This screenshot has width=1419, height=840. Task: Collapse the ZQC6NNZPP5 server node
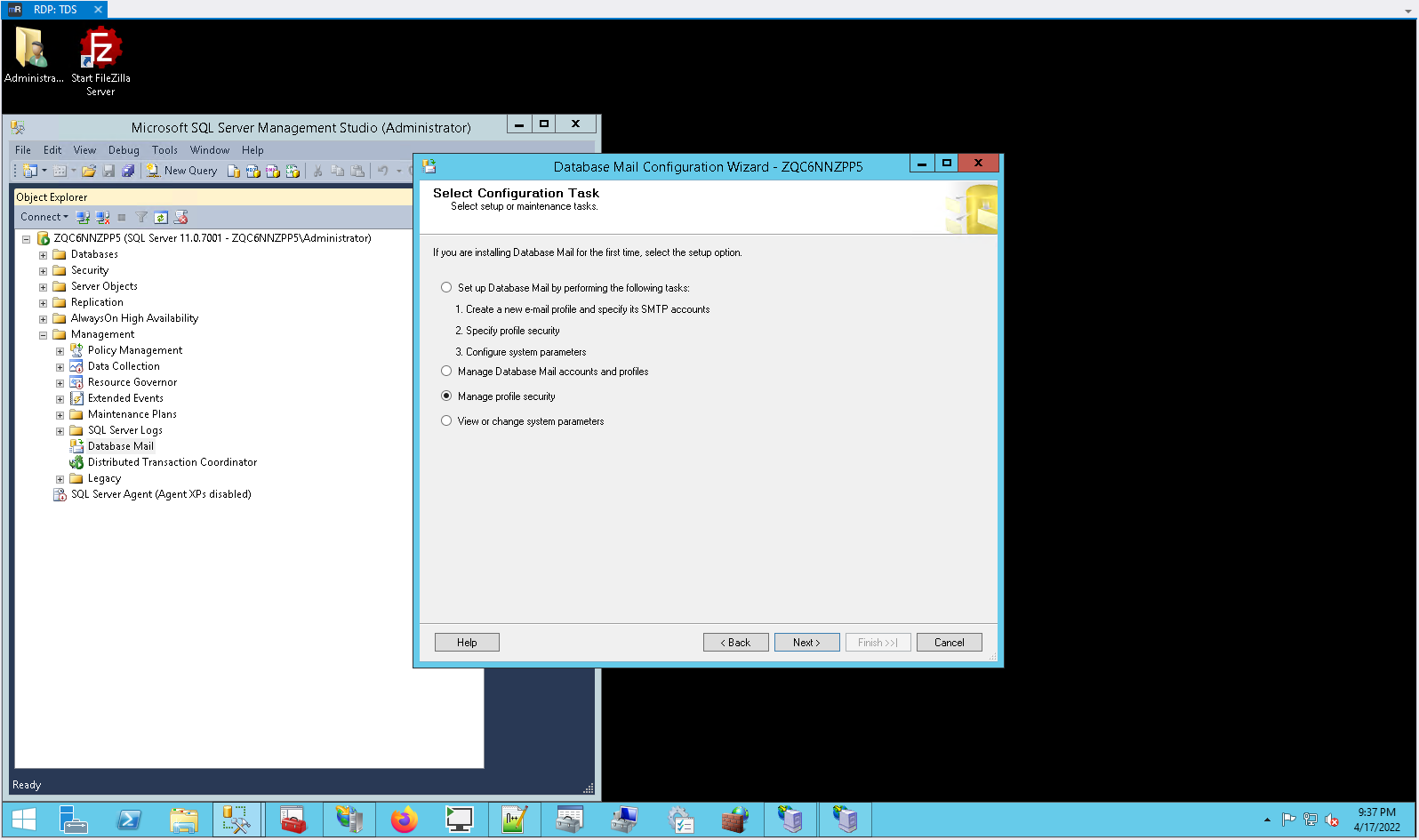(26, 239)
